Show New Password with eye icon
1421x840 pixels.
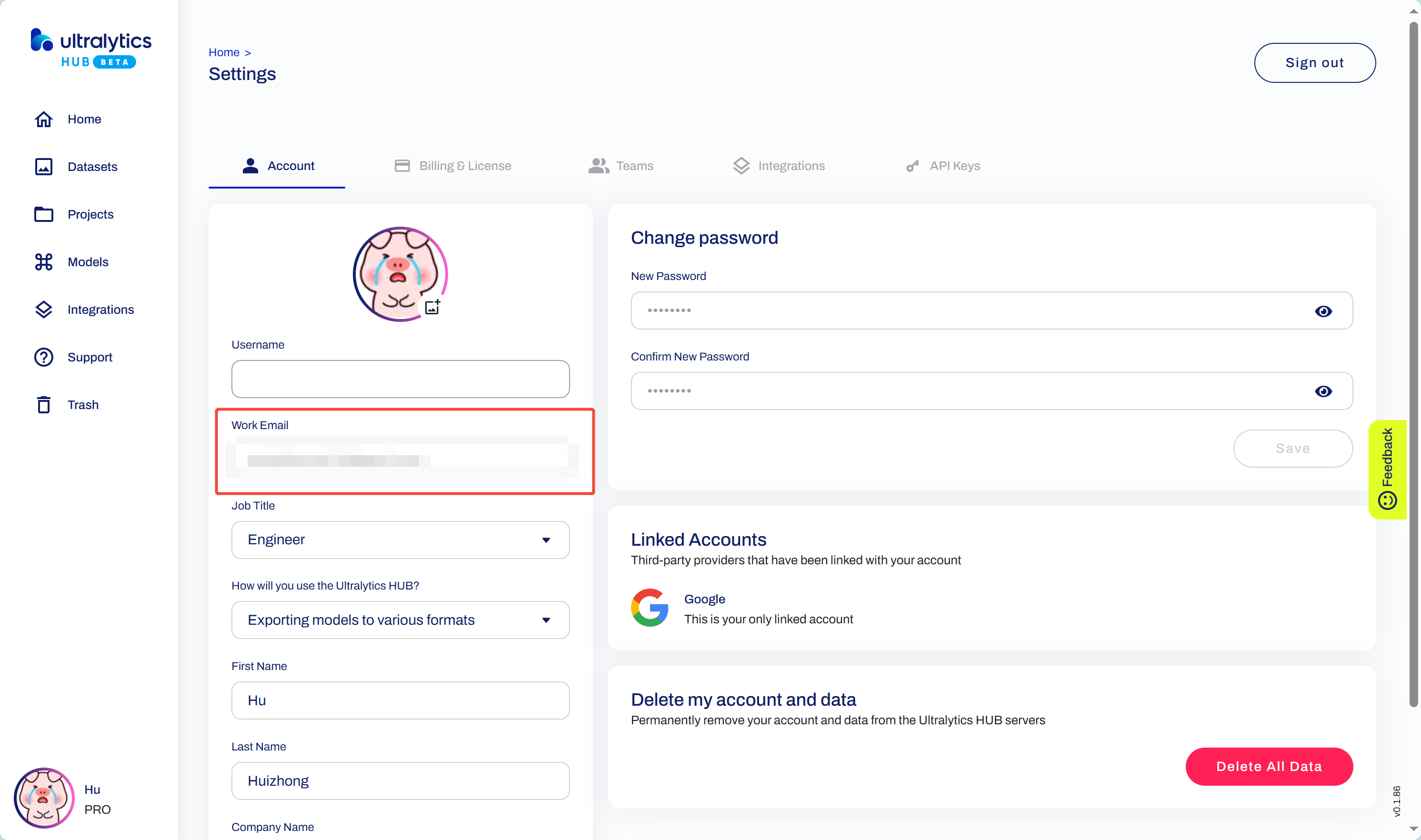point(1323,311)
